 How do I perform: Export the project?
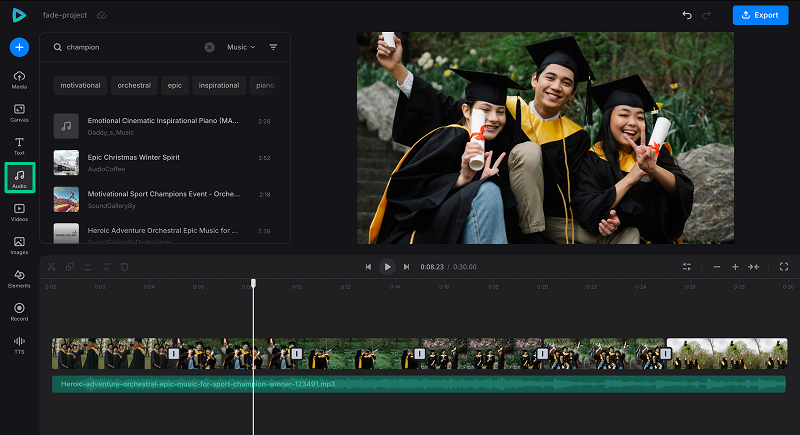760,15
